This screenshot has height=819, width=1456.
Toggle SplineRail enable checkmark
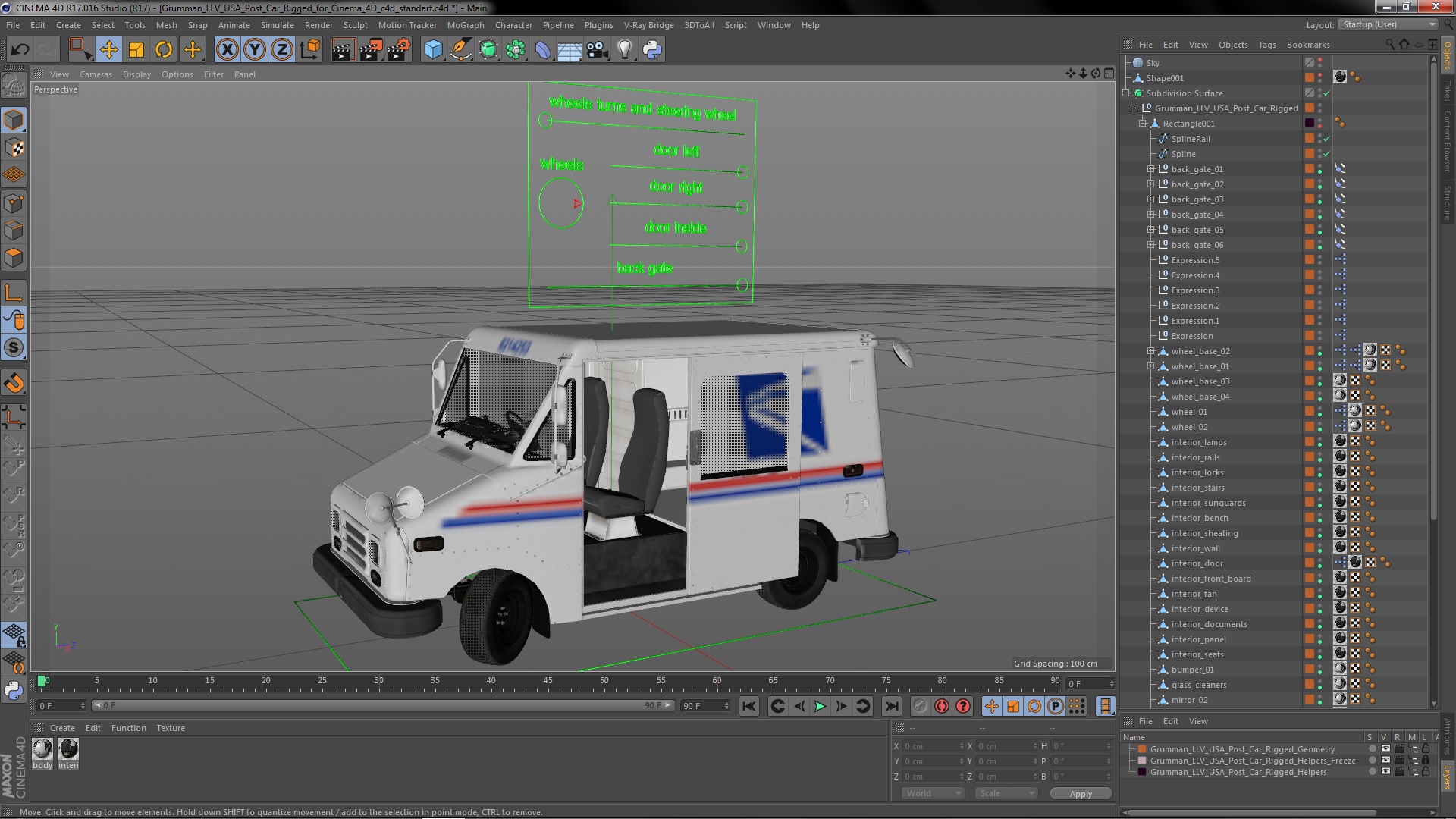1327,139
